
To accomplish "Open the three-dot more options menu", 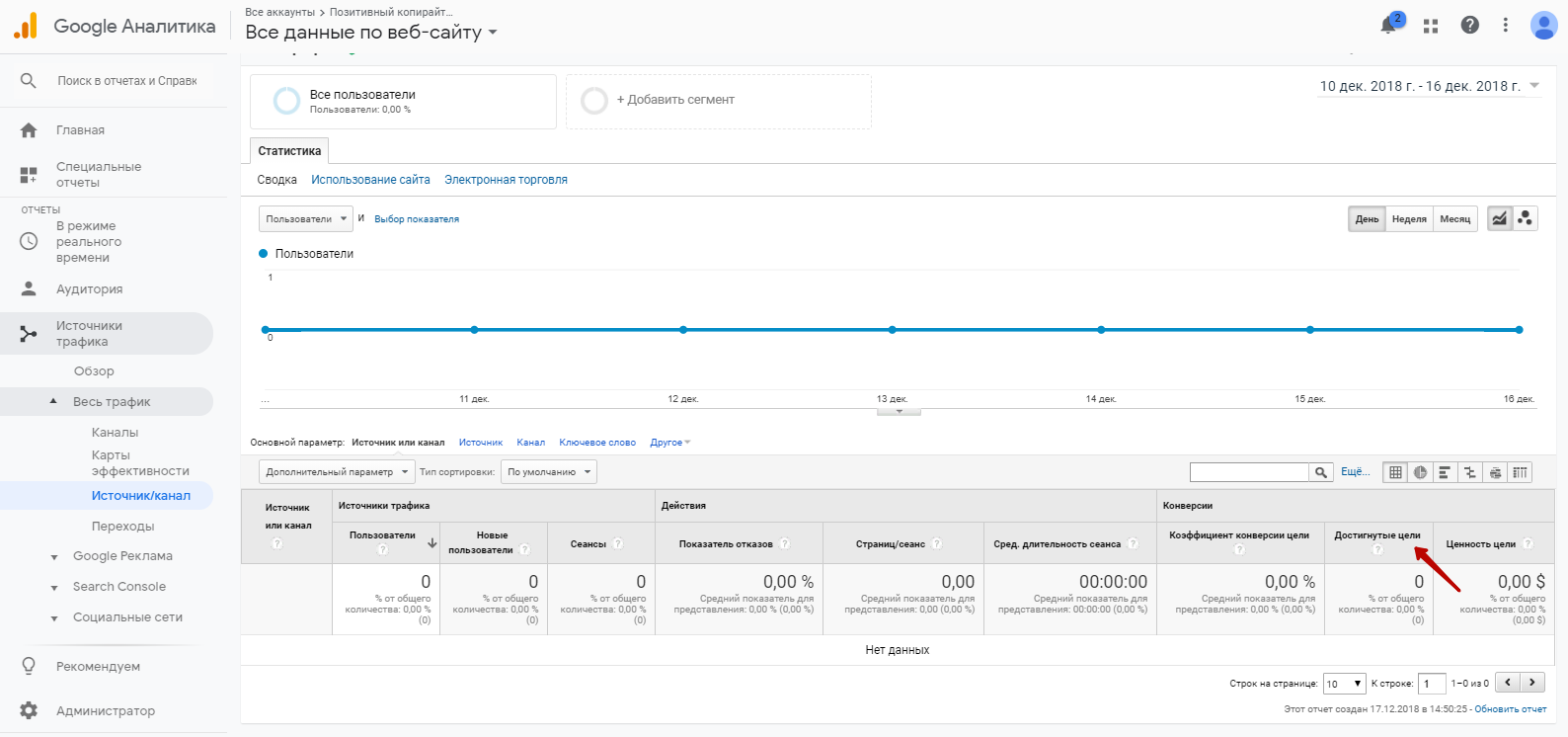I will [1505, 25].
